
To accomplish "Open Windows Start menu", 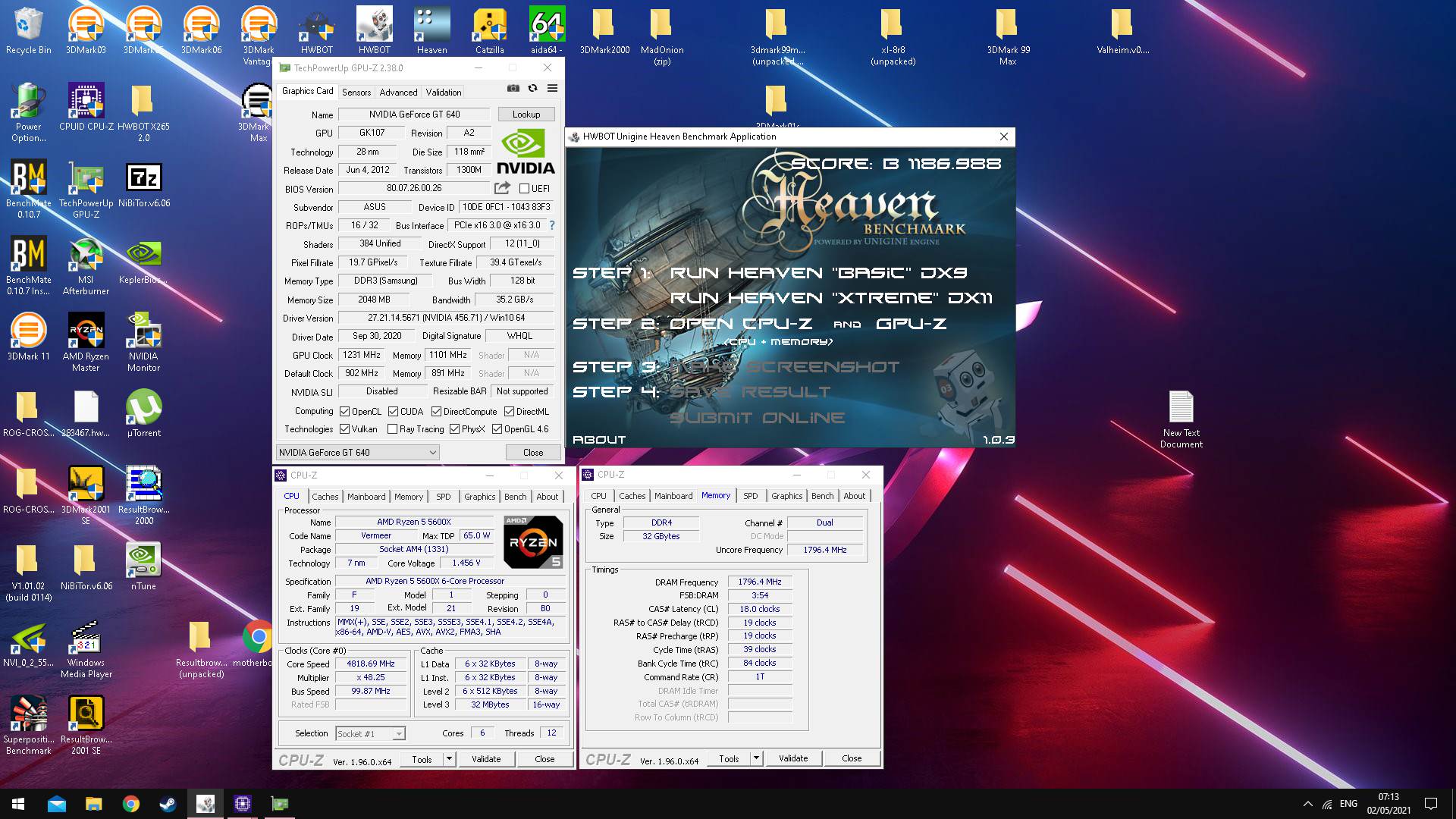I will [18, 804].
